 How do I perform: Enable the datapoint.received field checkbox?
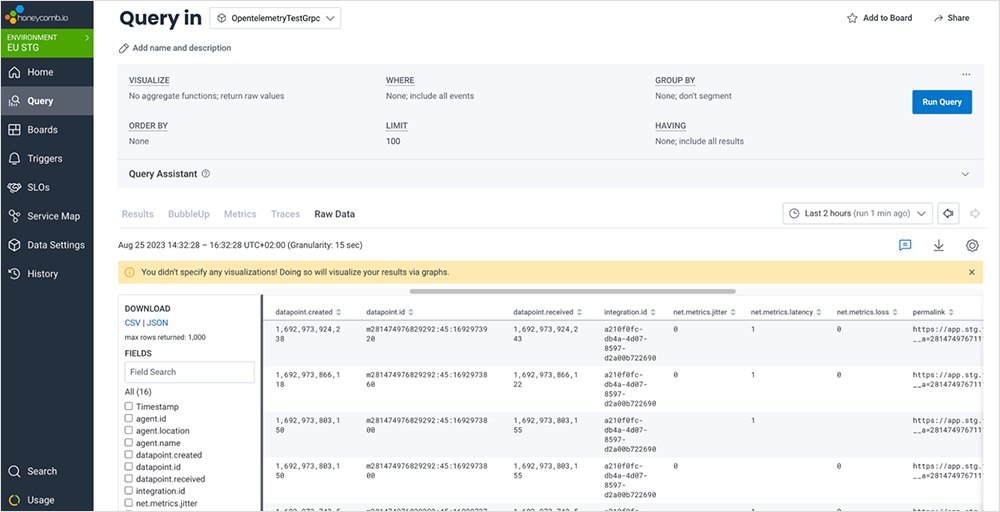point(129,479)
